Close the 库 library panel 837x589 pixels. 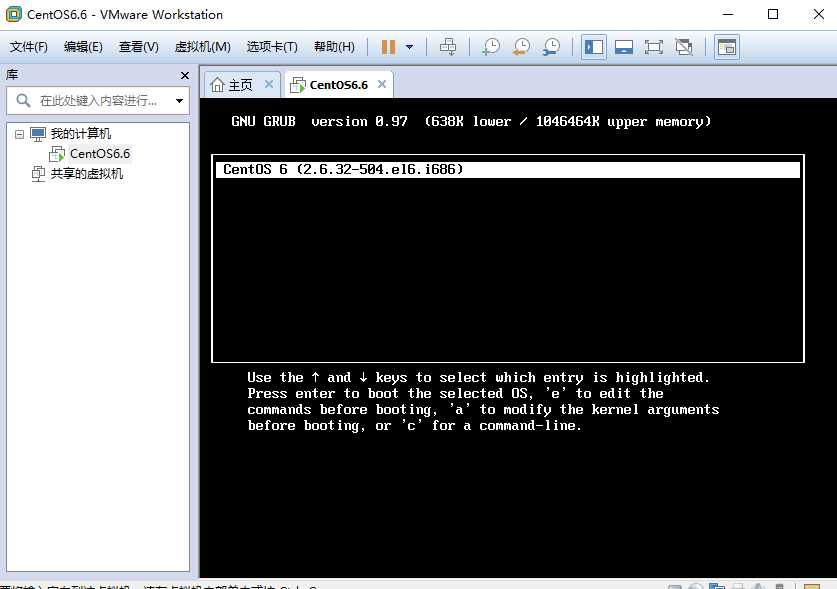pos(185,76)
